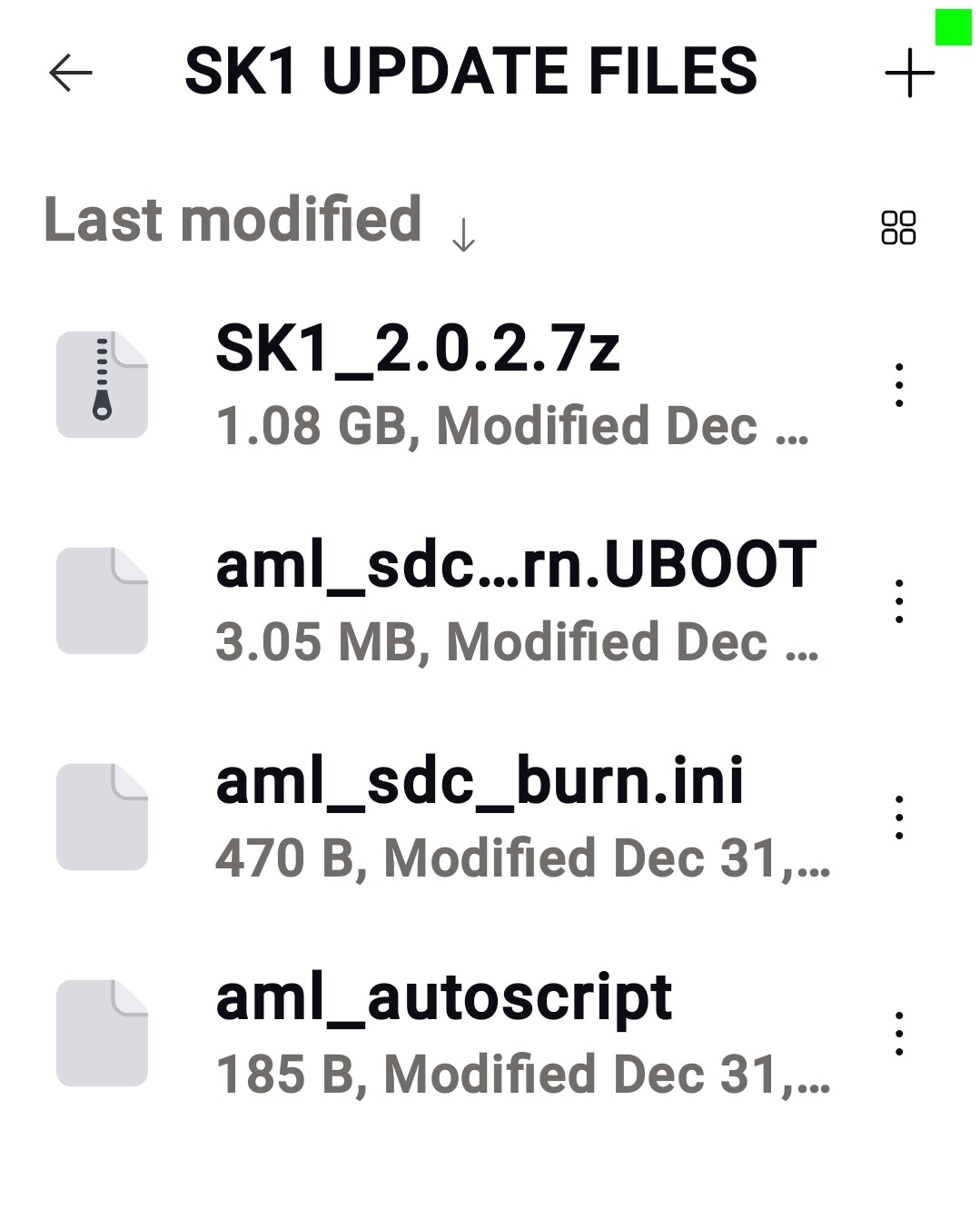Open more options for SK1_2.0.2.7z
Viewport: 980px width, 1209px height.
tap(898, 385)
